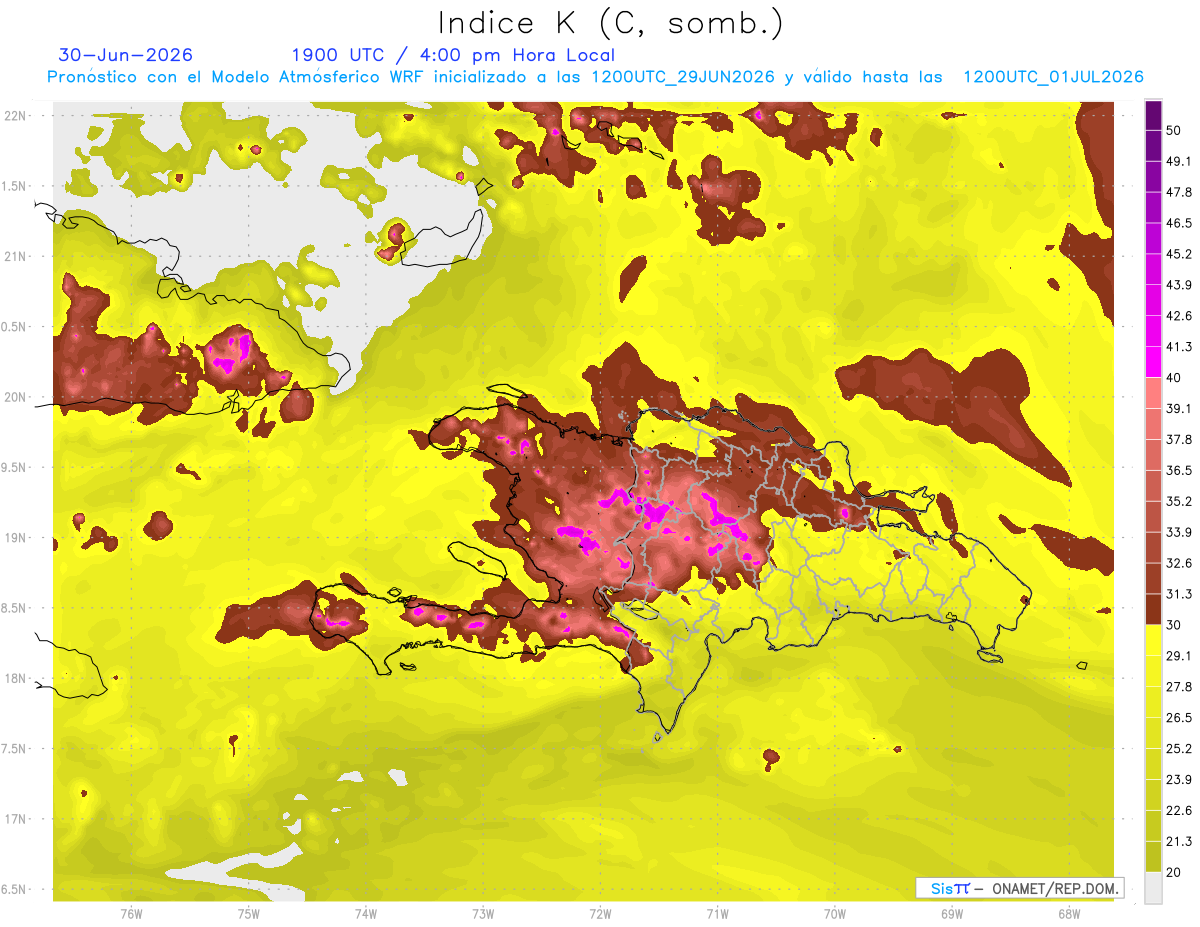1200x927 pixels.
Task: Click the colorbar value "31.3"
Action: (1179, 594)
